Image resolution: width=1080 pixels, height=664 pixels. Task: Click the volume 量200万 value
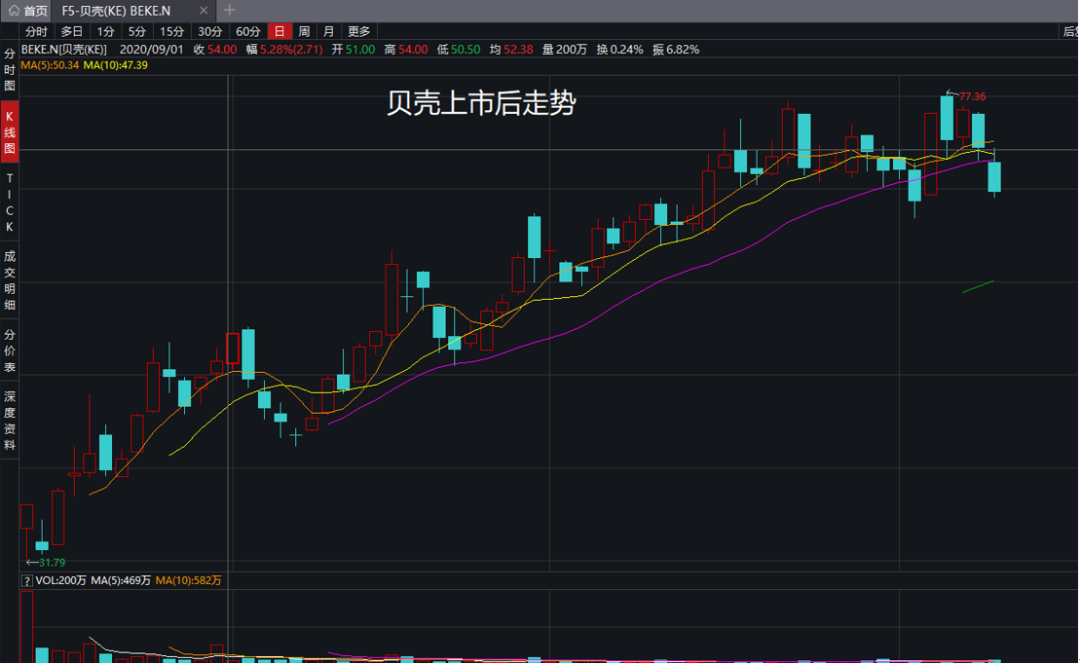(x=565, y=50)
